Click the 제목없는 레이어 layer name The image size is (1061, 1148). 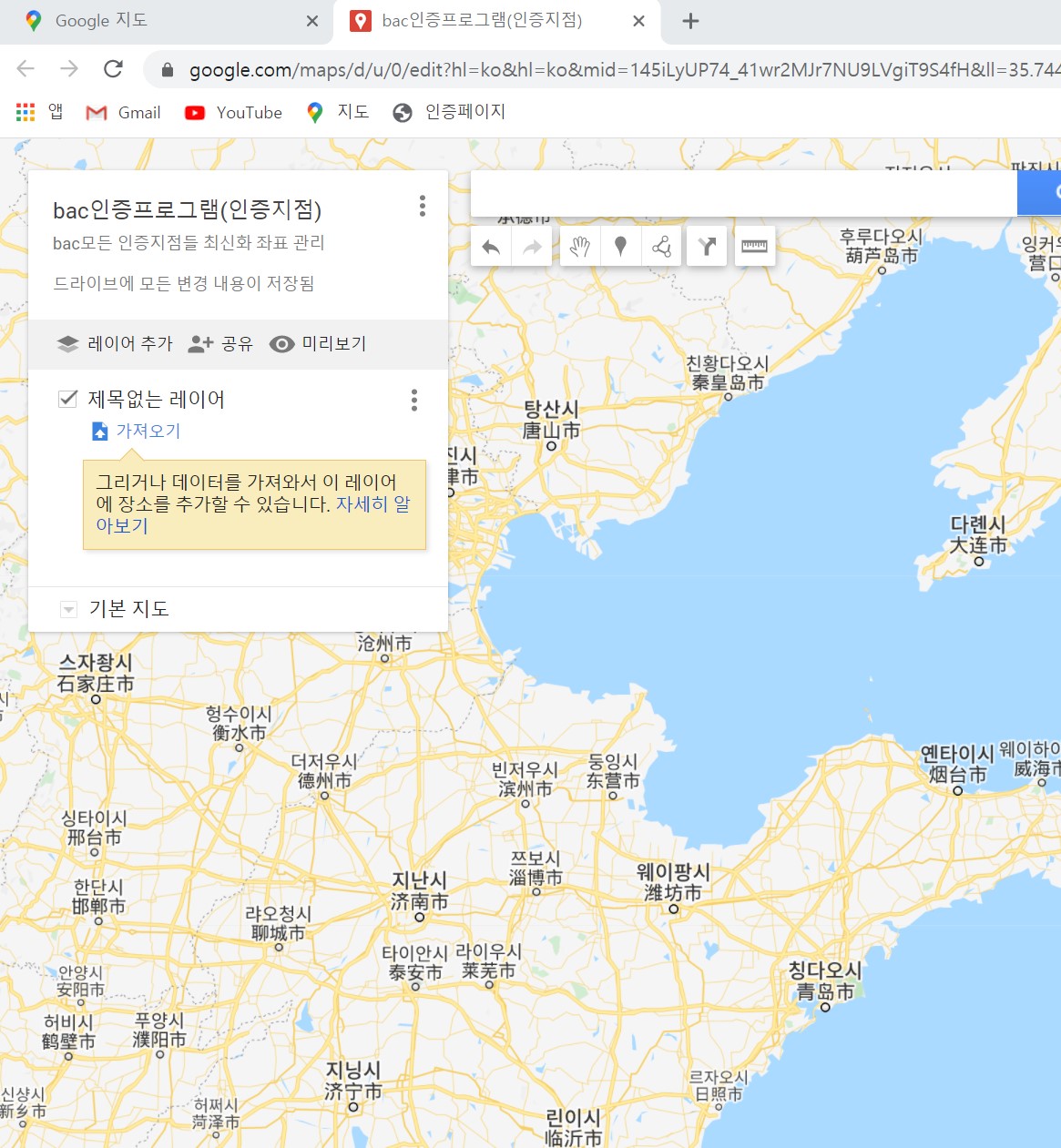click(157, 400)
